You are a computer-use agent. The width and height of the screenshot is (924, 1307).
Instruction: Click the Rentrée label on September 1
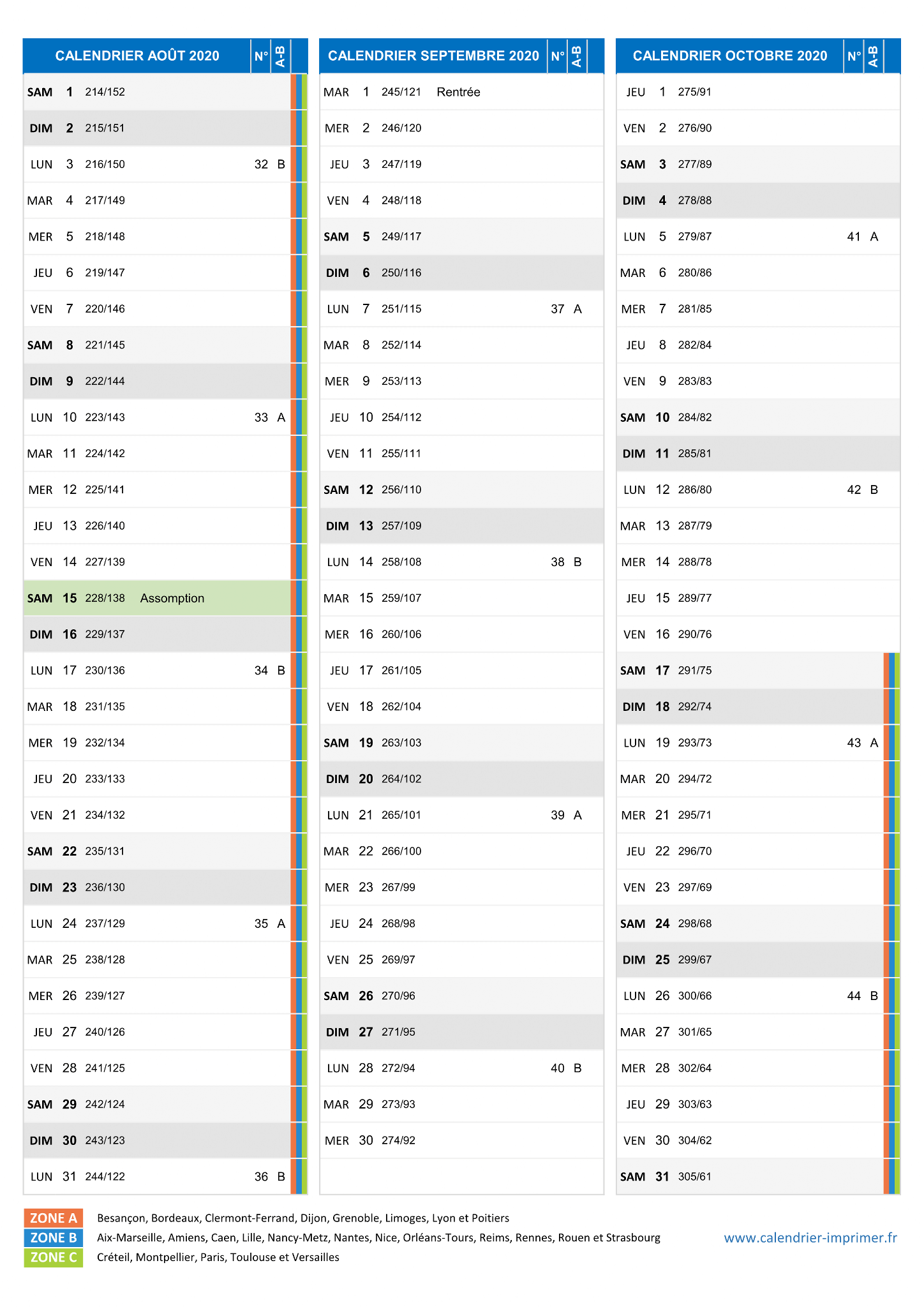[x=458, y=92]
